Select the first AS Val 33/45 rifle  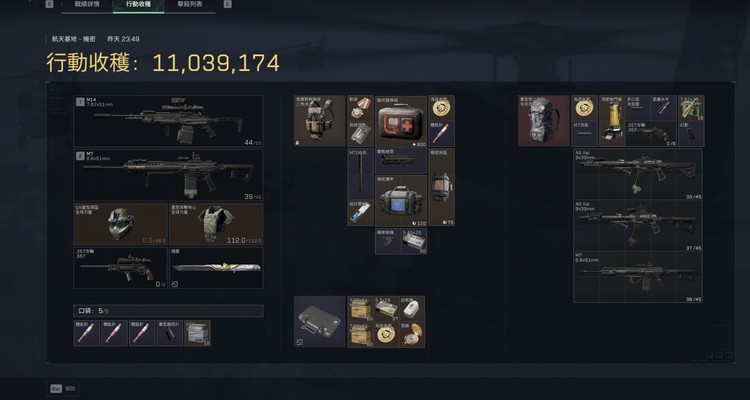point(638,174)
